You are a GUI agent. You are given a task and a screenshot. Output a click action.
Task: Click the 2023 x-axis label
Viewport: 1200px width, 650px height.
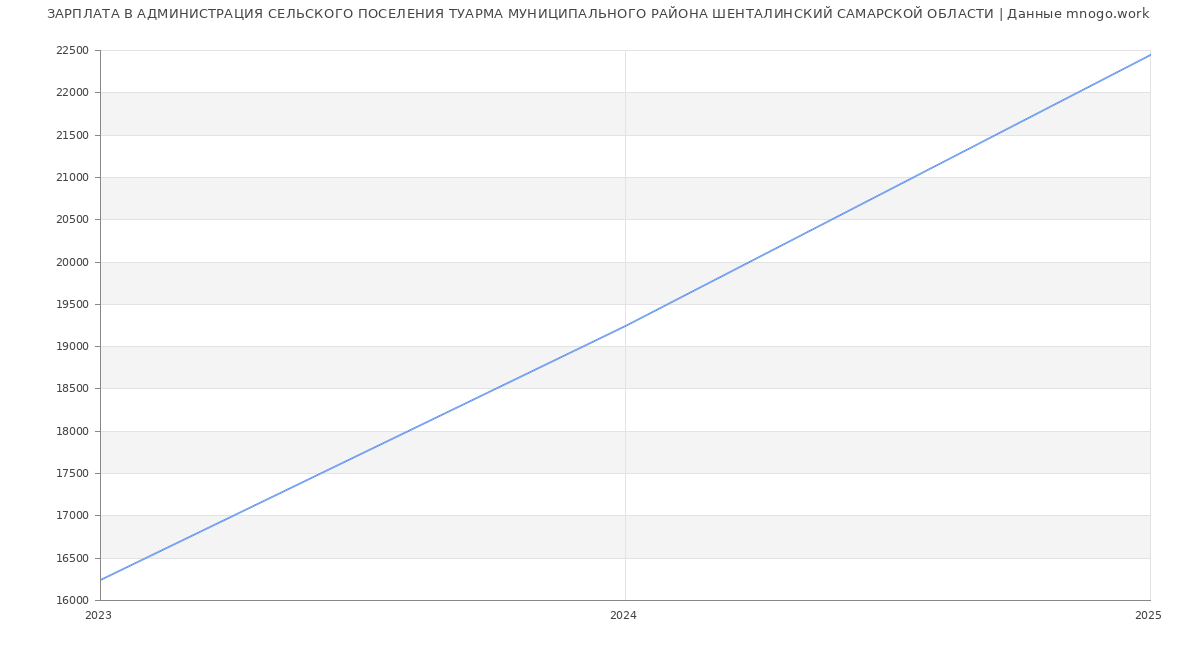pyautogui.click(x=98, y=616)
